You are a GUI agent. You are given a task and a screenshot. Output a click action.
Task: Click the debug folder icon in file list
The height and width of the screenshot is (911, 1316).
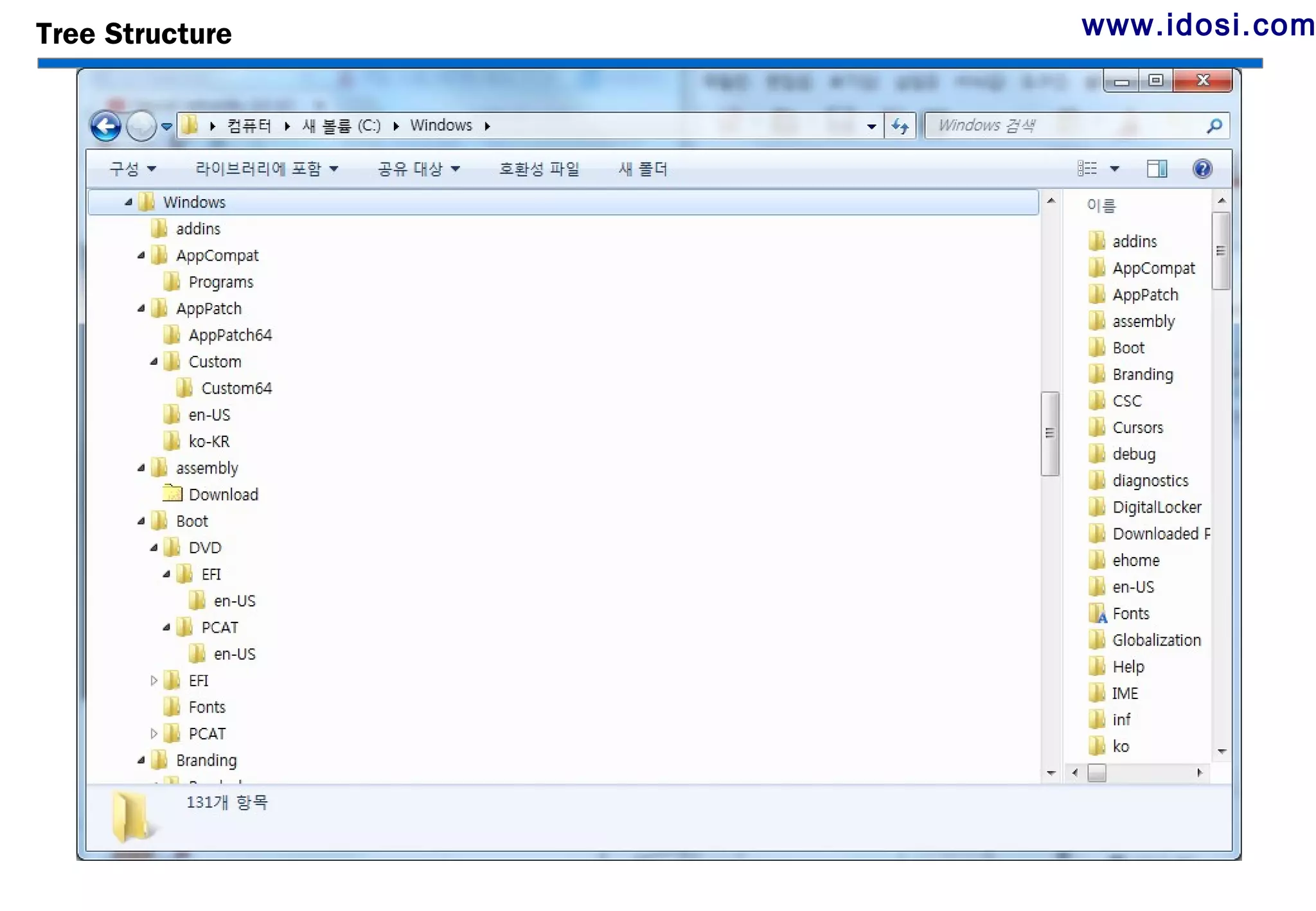pos(1097,454)
